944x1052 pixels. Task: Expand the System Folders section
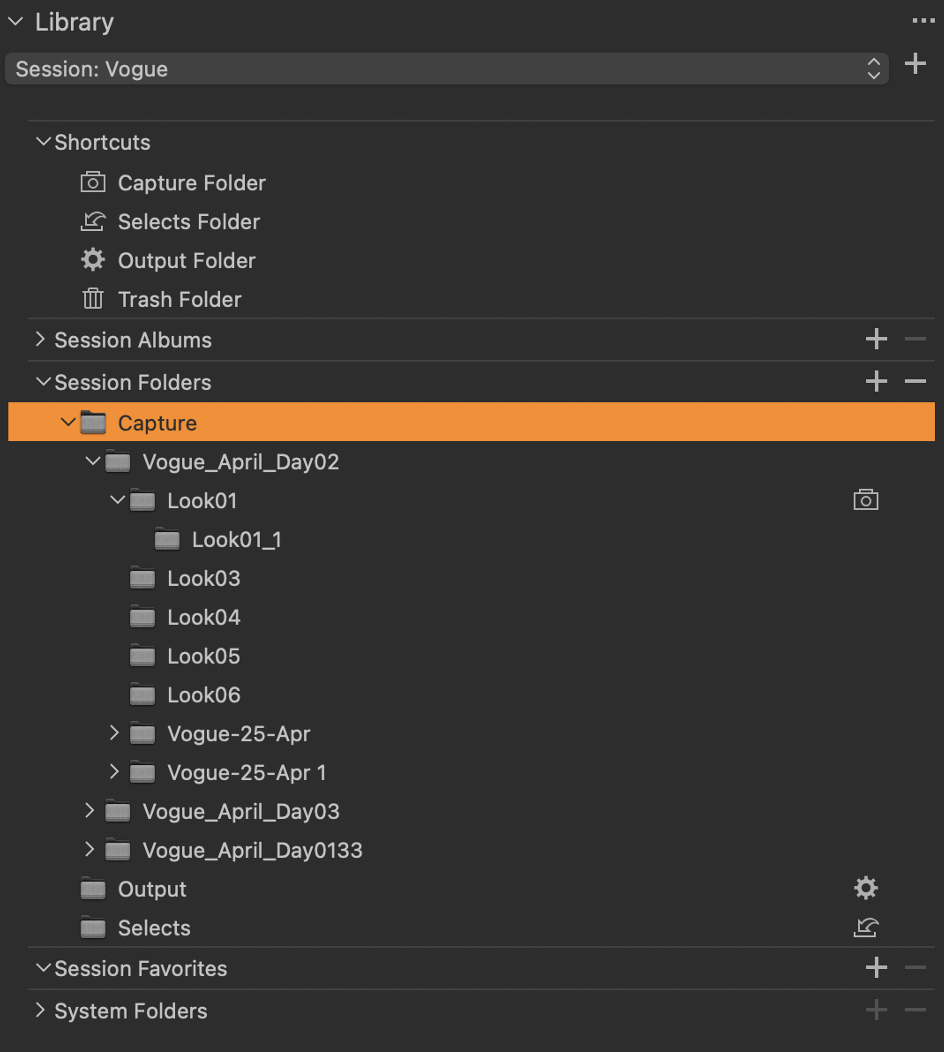point(40,1010)
